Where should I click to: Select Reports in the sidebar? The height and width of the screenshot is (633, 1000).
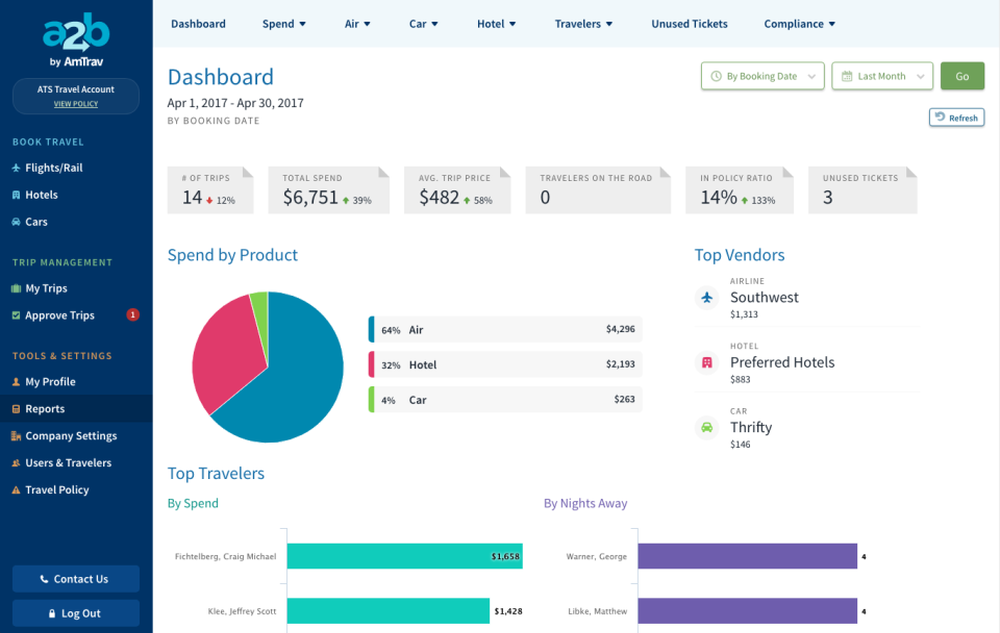pos(45,409)
